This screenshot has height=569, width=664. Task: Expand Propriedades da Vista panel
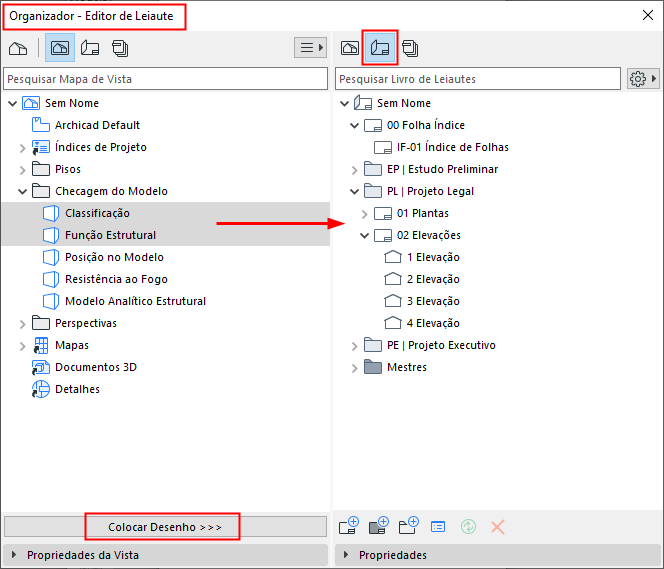14,555
